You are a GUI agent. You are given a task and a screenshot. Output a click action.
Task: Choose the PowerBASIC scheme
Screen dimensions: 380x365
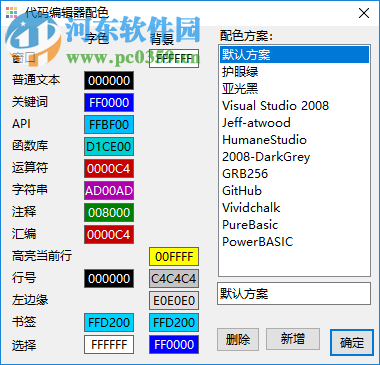[x=294, y=241]
